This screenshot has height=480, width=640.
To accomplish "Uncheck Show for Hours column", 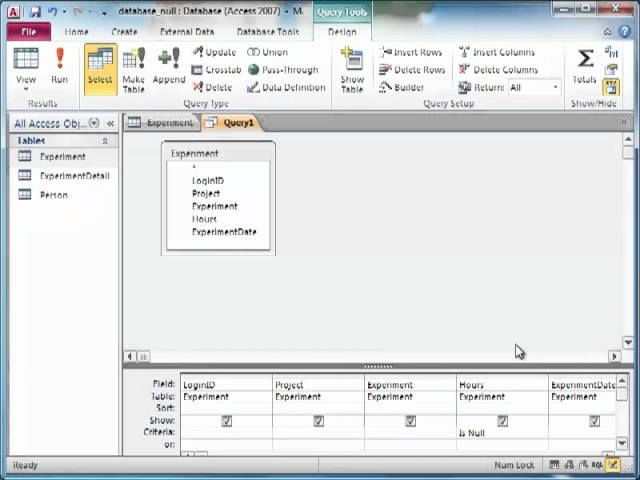I will tap(503, 421).
